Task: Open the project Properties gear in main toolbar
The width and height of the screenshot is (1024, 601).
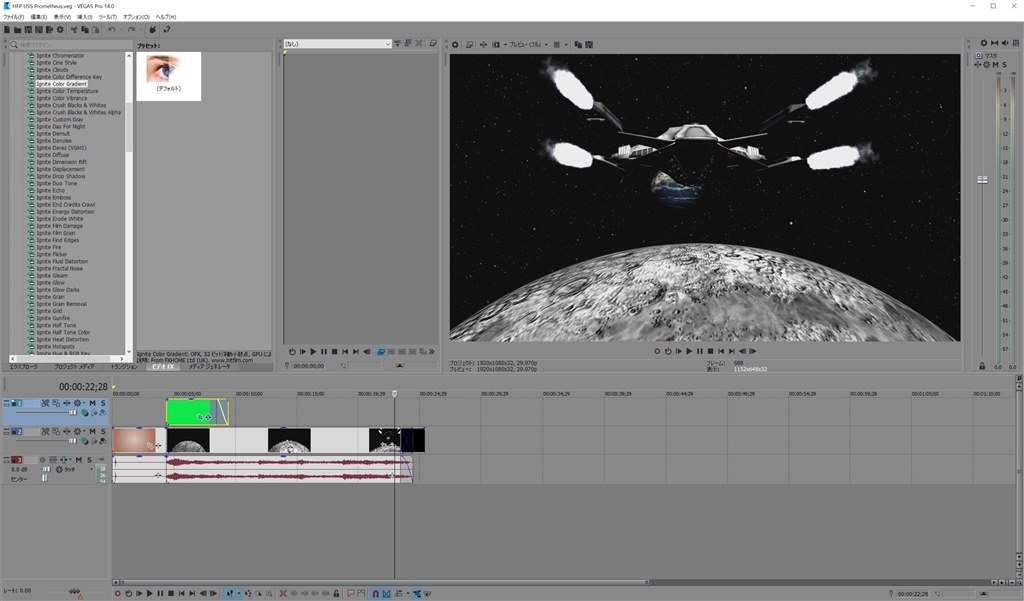Action: pyautogui.click(x=60, y=29)
